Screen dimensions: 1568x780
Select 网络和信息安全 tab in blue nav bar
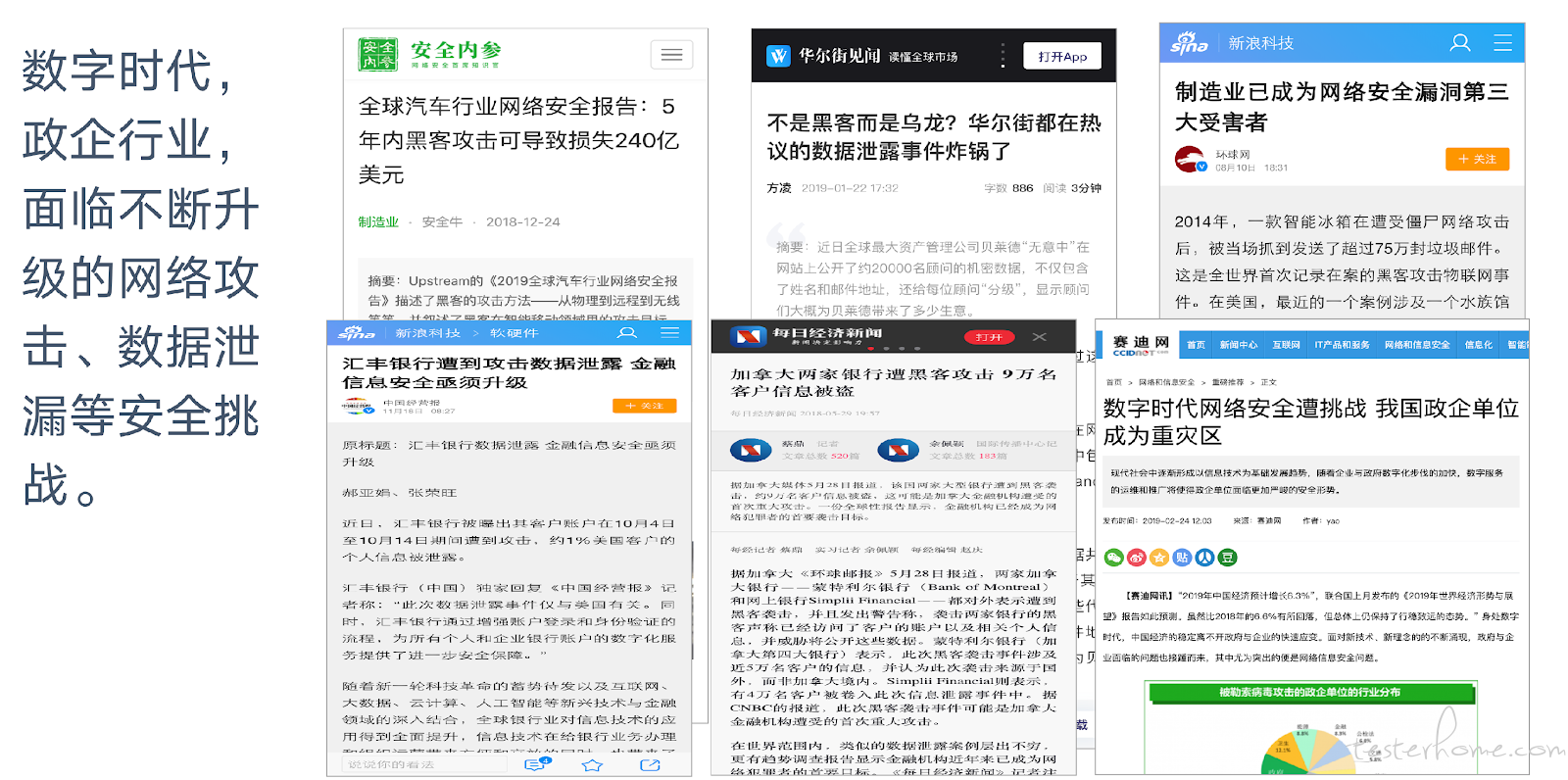click(x=1417, y=345)
